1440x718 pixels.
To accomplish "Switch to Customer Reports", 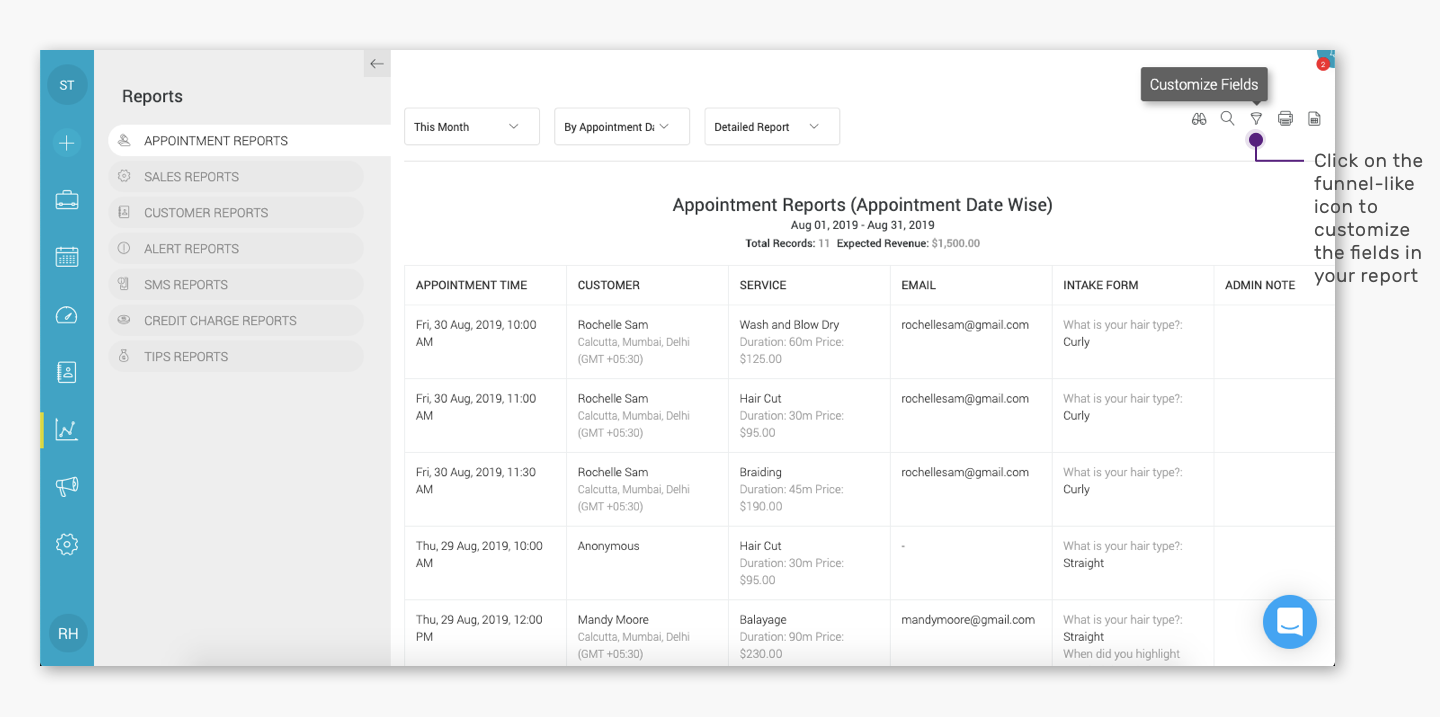I will coord(236,213).
